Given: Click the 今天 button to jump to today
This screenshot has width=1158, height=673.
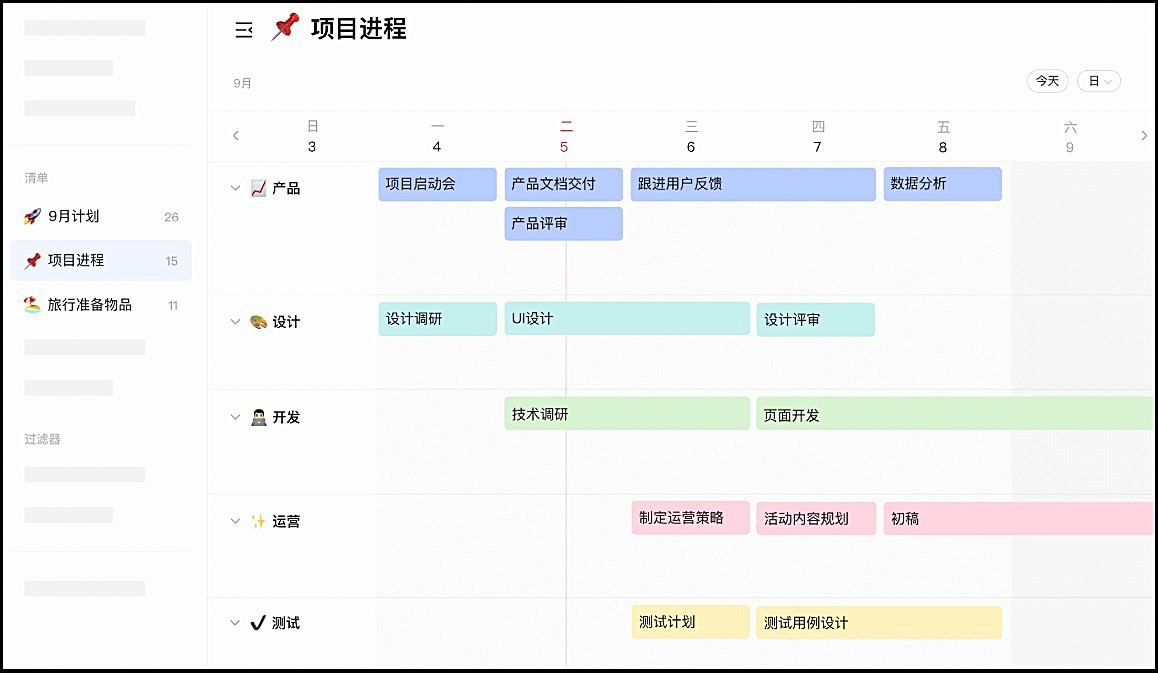Looking at the screenshot, I should click(x=1047, y=81).
